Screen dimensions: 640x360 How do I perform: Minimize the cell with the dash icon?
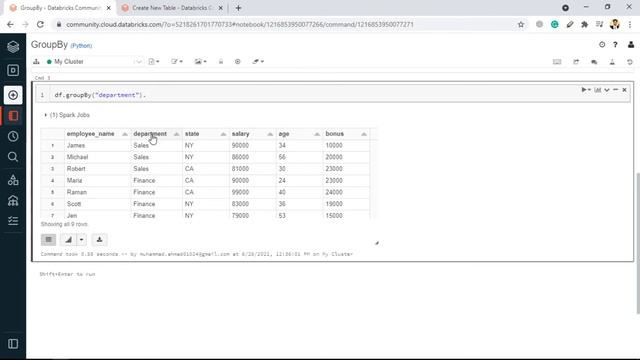point(616,90)
